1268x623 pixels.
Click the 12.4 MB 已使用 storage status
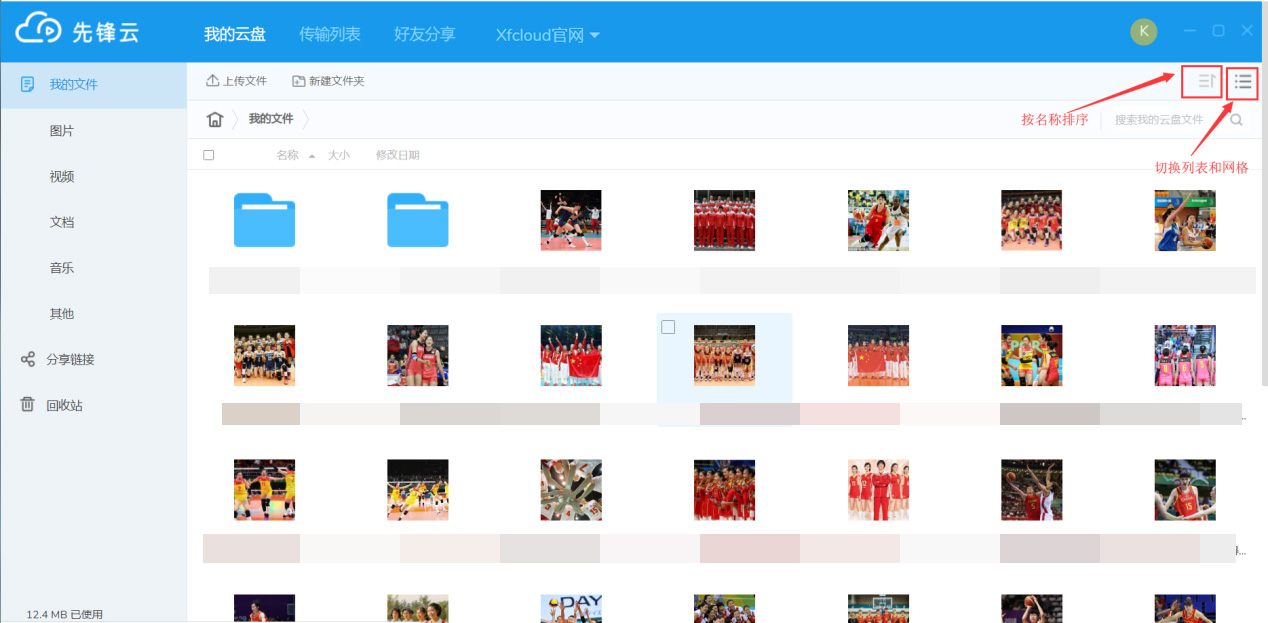[x=64, y=614]
